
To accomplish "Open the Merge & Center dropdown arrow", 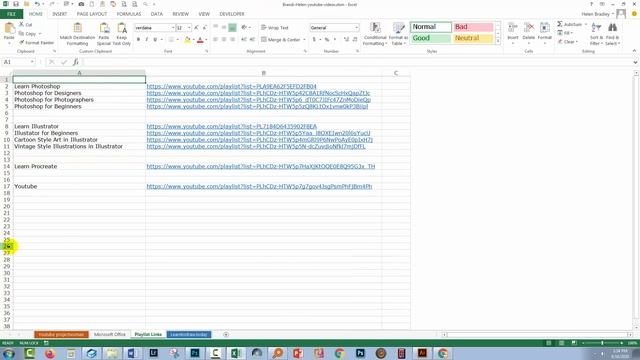I will [304, 40].
